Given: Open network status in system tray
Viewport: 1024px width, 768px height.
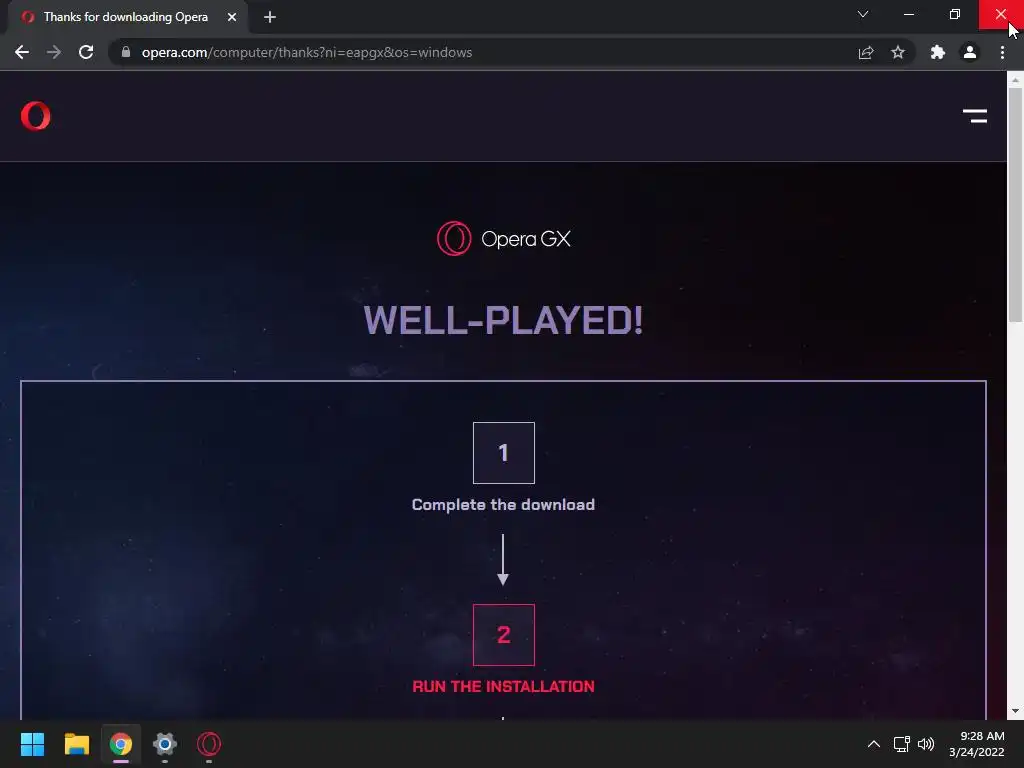Looking at the screenshot, I should [902, 744].
